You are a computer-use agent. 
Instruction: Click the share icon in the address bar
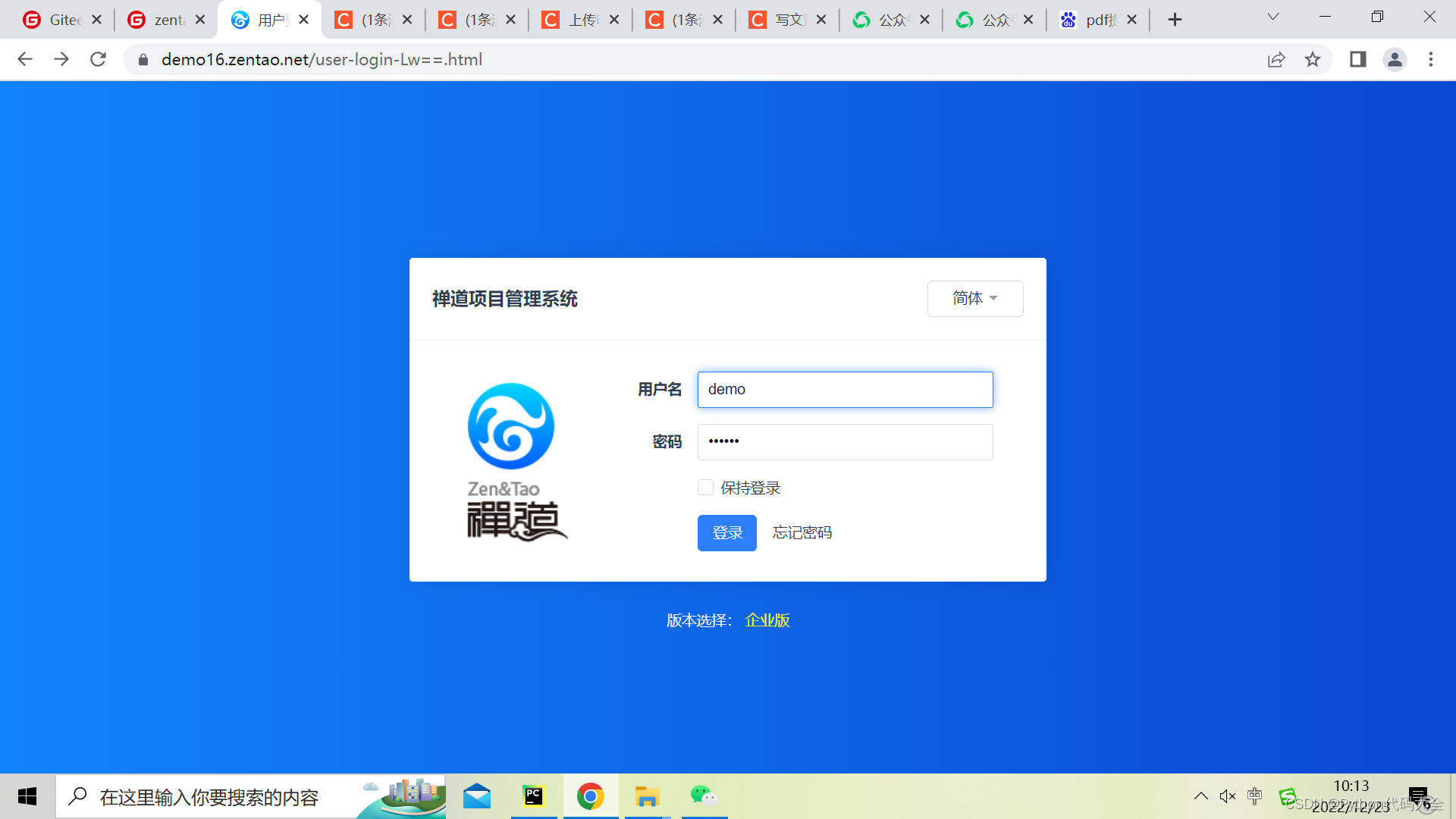pos(1277,59)
